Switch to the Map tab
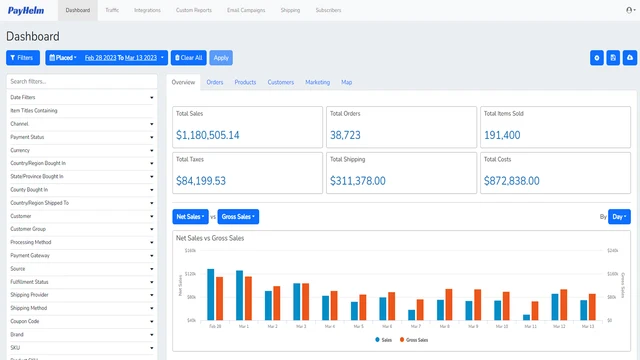 (x=347, y=82)
